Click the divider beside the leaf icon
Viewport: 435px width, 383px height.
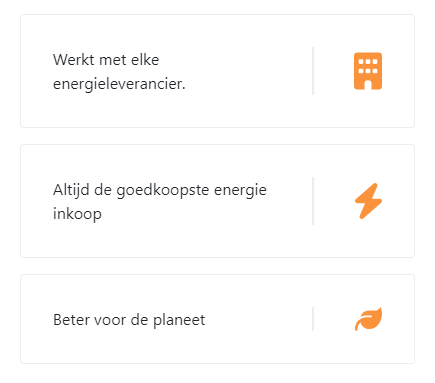pos(313,319)
